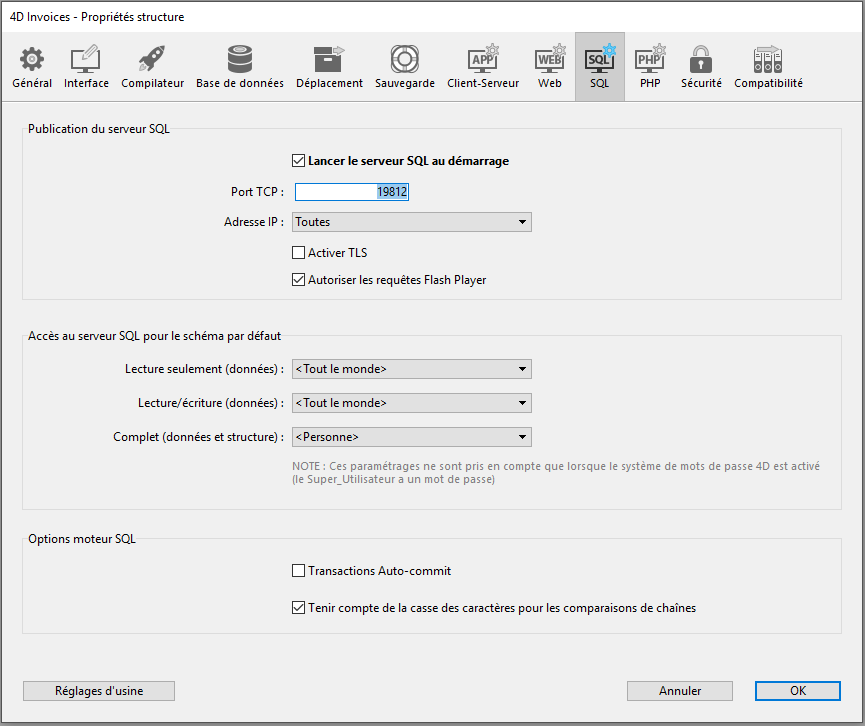This screenshot has width=865, height=726.
Task: Switch to the PHP settings tab
Action: point(650,60)
